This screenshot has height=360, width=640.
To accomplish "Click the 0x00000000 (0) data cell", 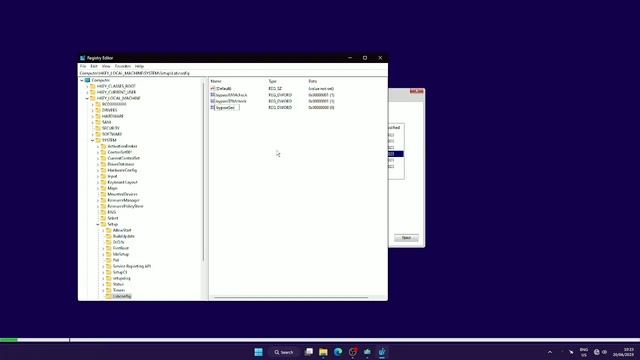I will coord(321,108).
